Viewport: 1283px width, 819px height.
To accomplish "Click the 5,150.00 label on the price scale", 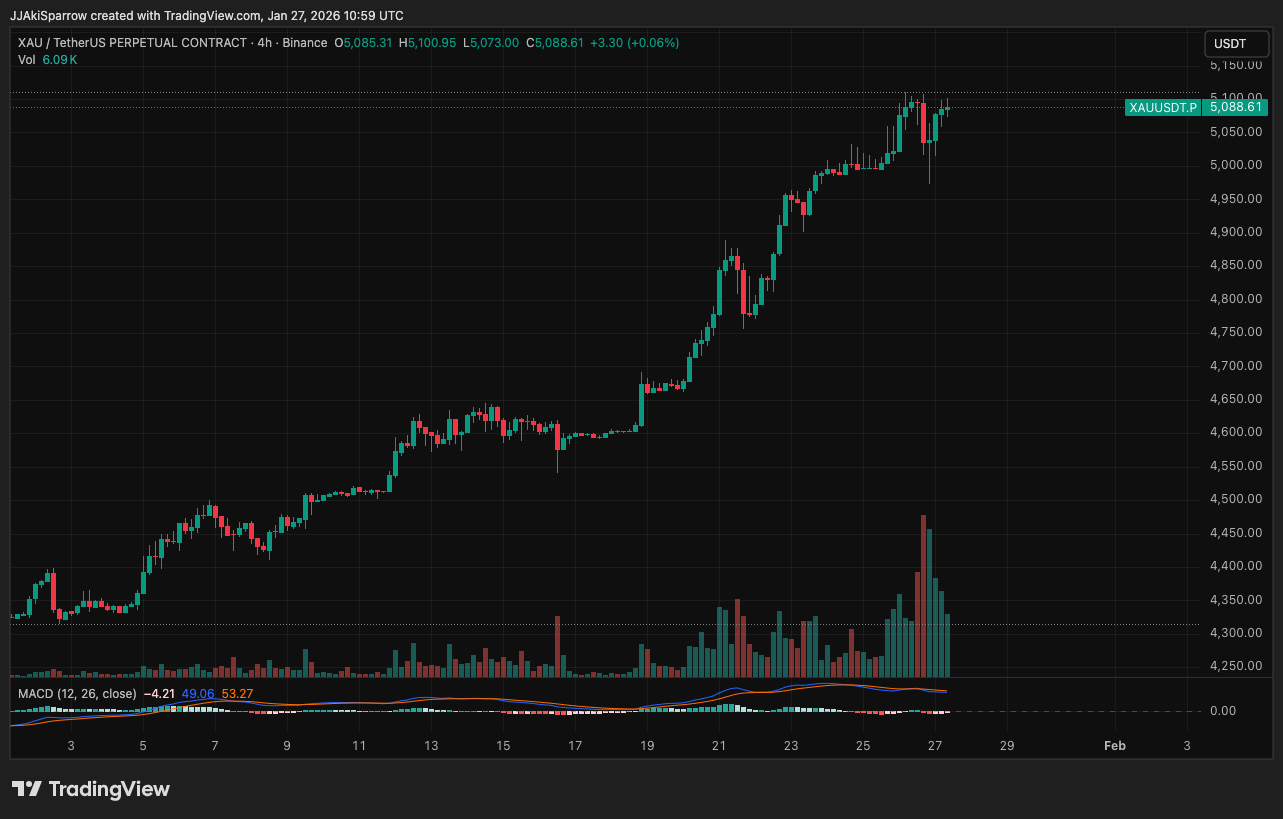I will point(1235,64).
